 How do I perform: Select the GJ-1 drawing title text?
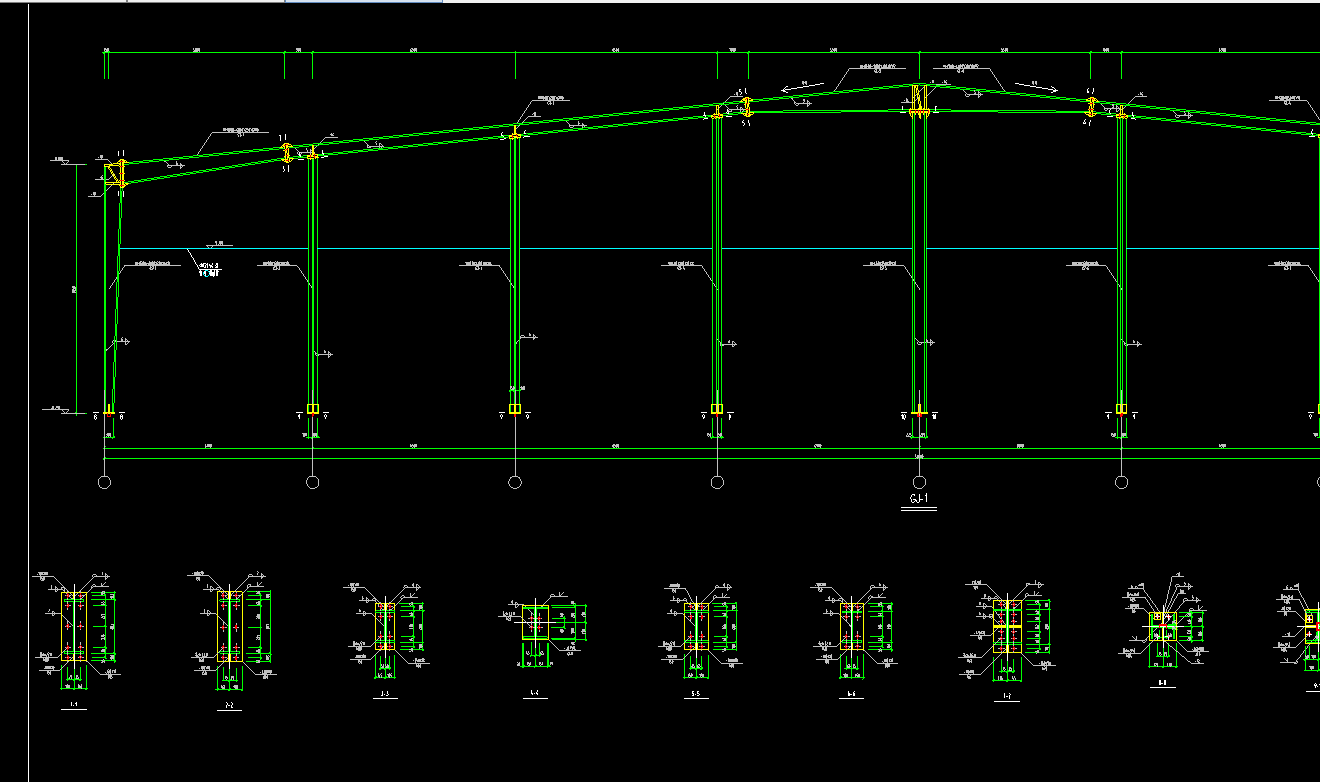(x=919, y=498)
